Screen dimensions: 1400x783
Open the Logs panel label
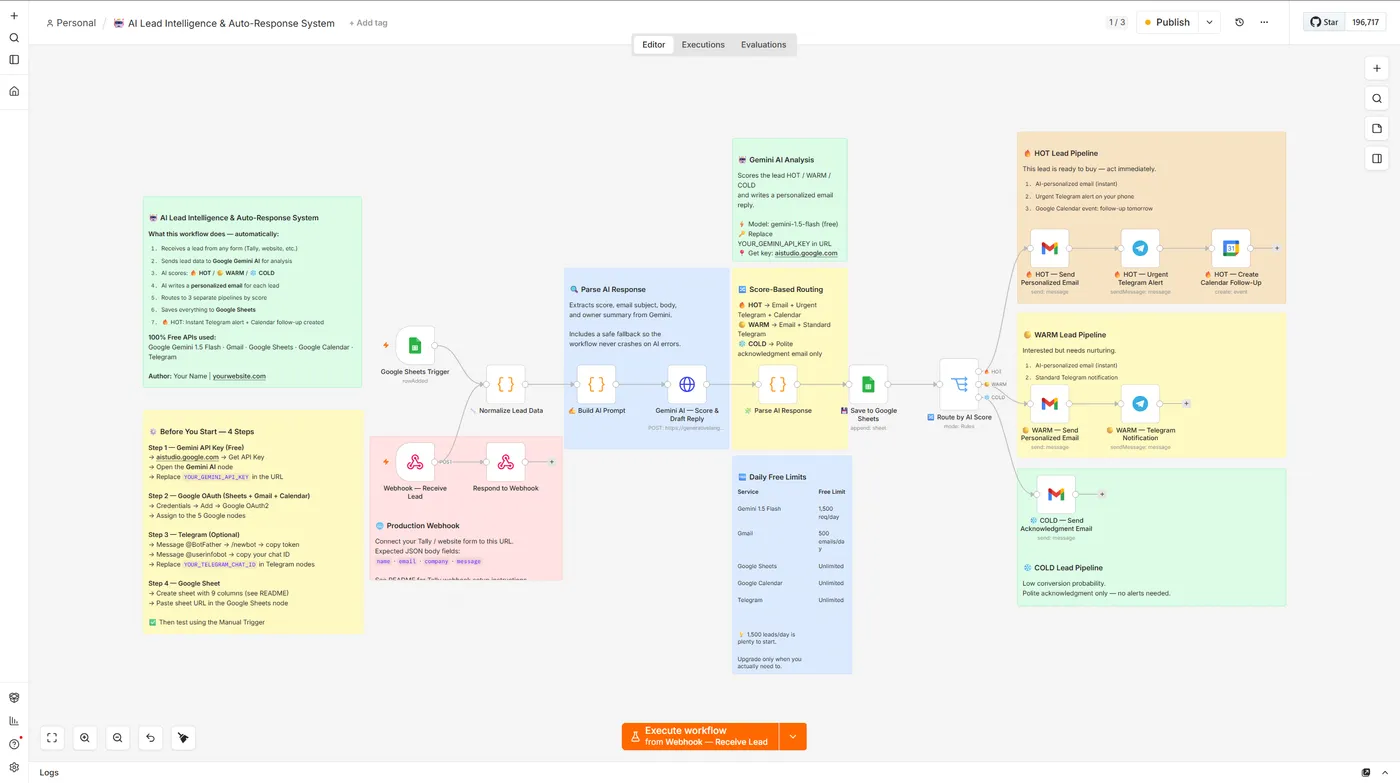tap(49, 772)
